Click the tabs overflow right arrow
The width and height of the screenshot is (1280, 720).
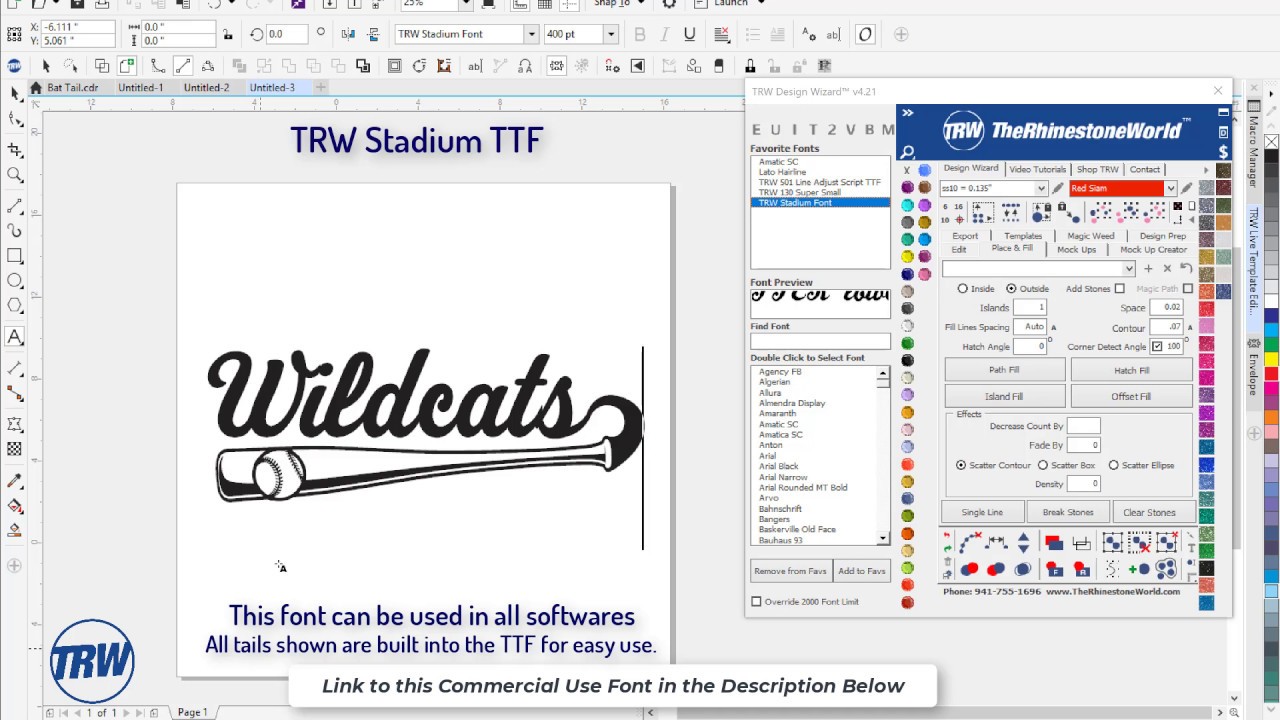1205,170
